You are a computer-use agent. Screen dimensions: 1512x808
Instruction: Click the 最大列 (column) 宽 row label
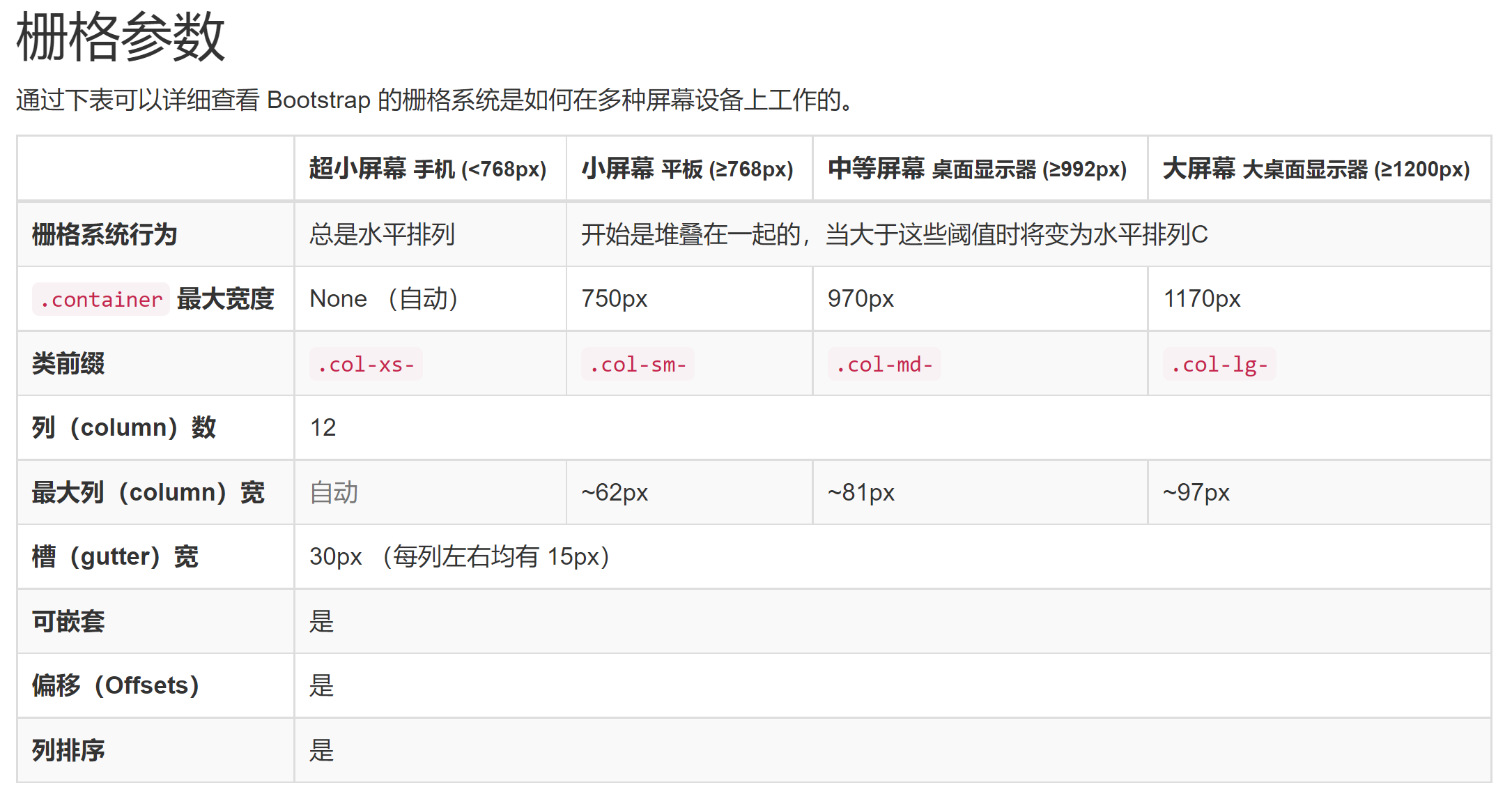pyautogui.click(x=148, y=492)
